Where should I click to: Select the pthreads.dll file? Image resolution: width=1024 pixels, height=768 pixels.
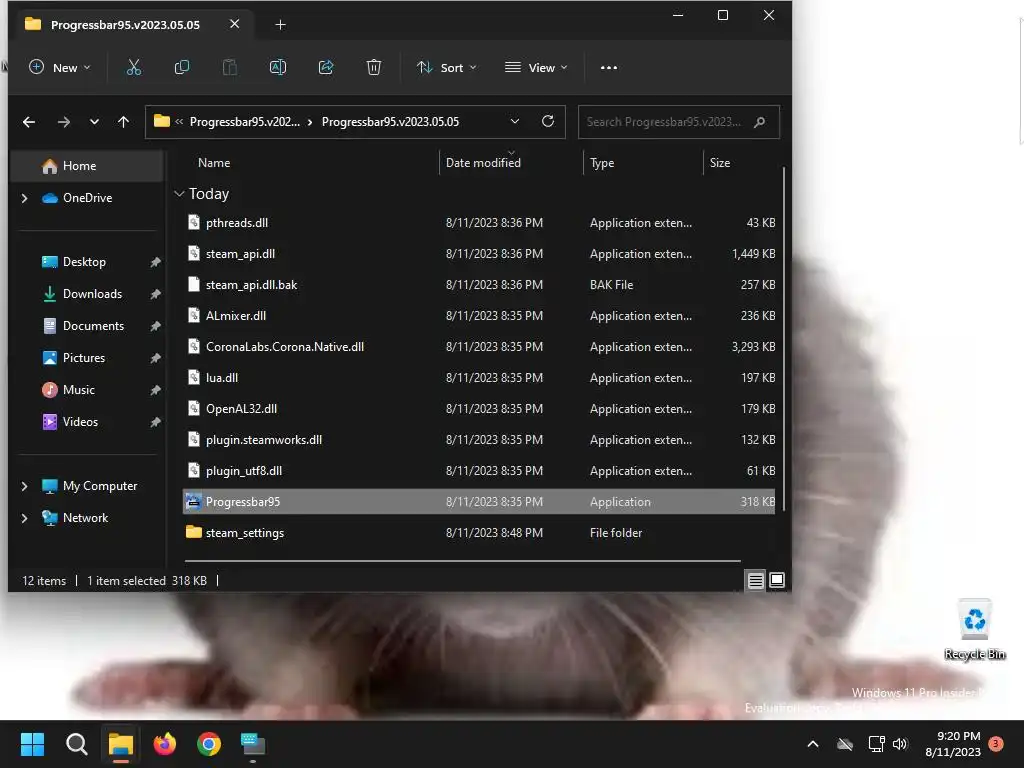479,223
